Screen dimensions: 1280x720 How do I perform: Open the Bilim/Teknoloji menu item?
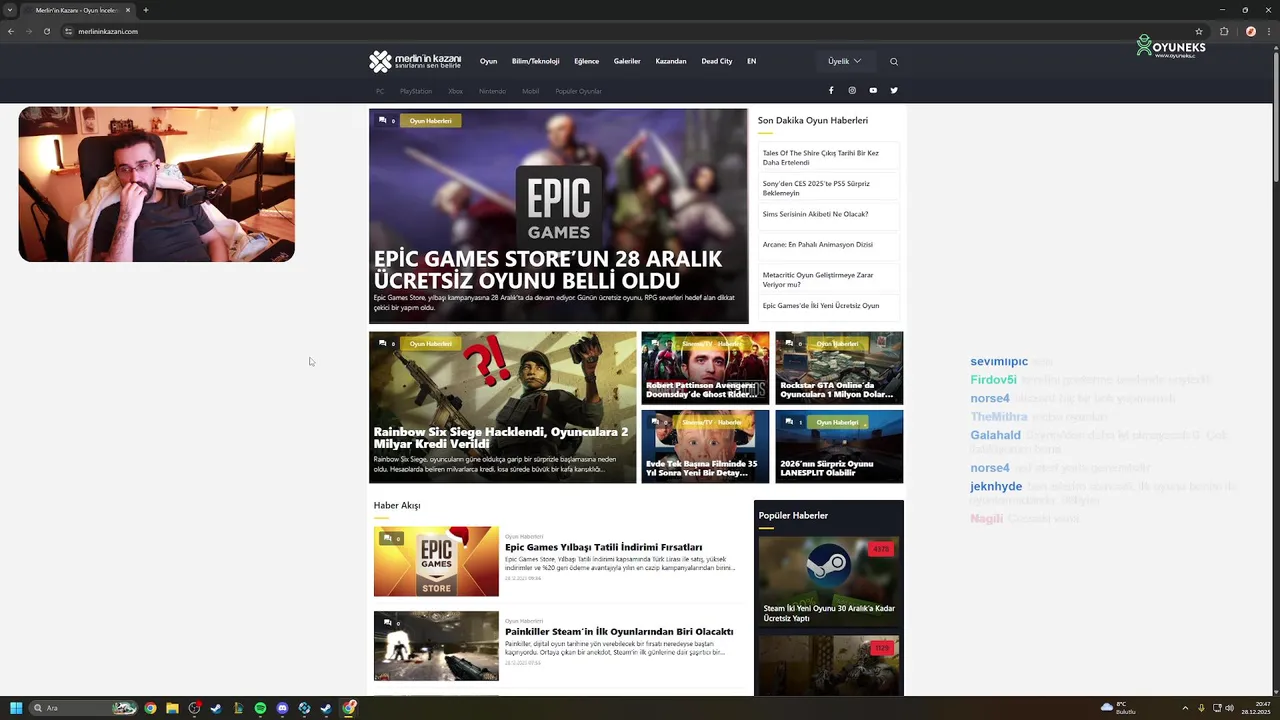pos(535,61)
